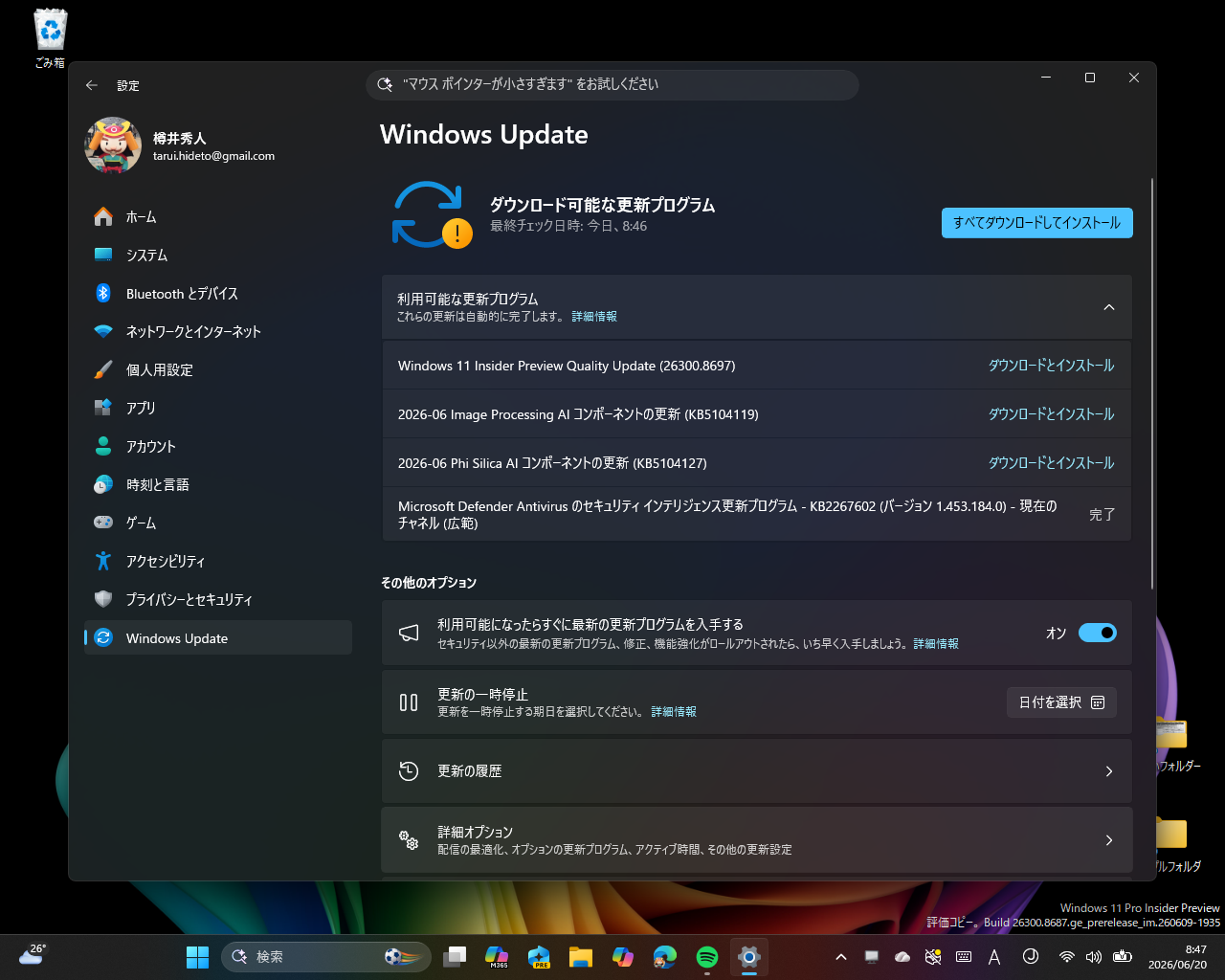Click the IME input mode A indicator
The image size is (1225, 980).
click(994, 957)
